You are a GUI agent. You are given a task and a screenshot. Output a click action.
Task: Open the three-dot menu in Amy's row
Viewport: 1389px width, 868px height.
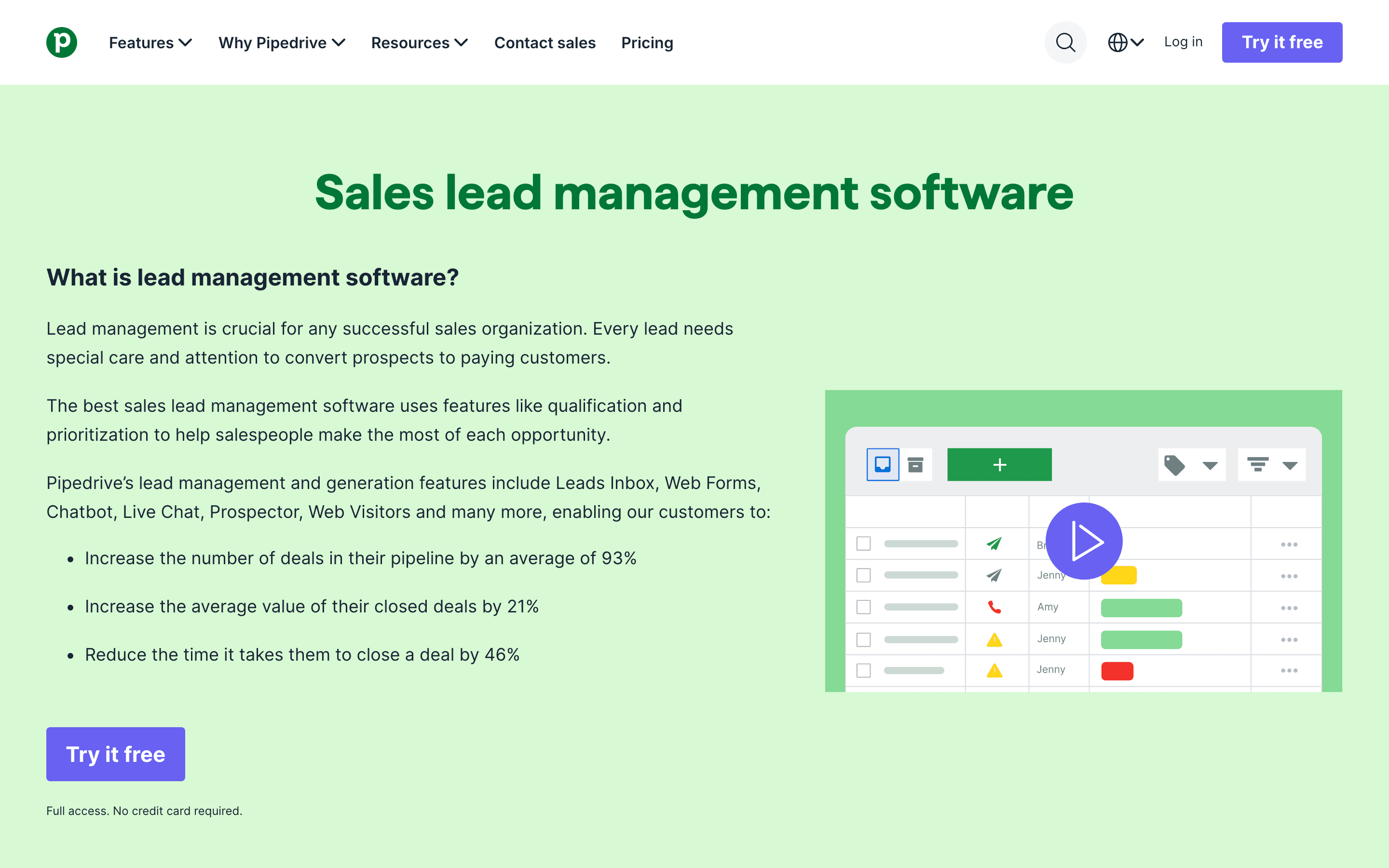(x=1289, y=608)
